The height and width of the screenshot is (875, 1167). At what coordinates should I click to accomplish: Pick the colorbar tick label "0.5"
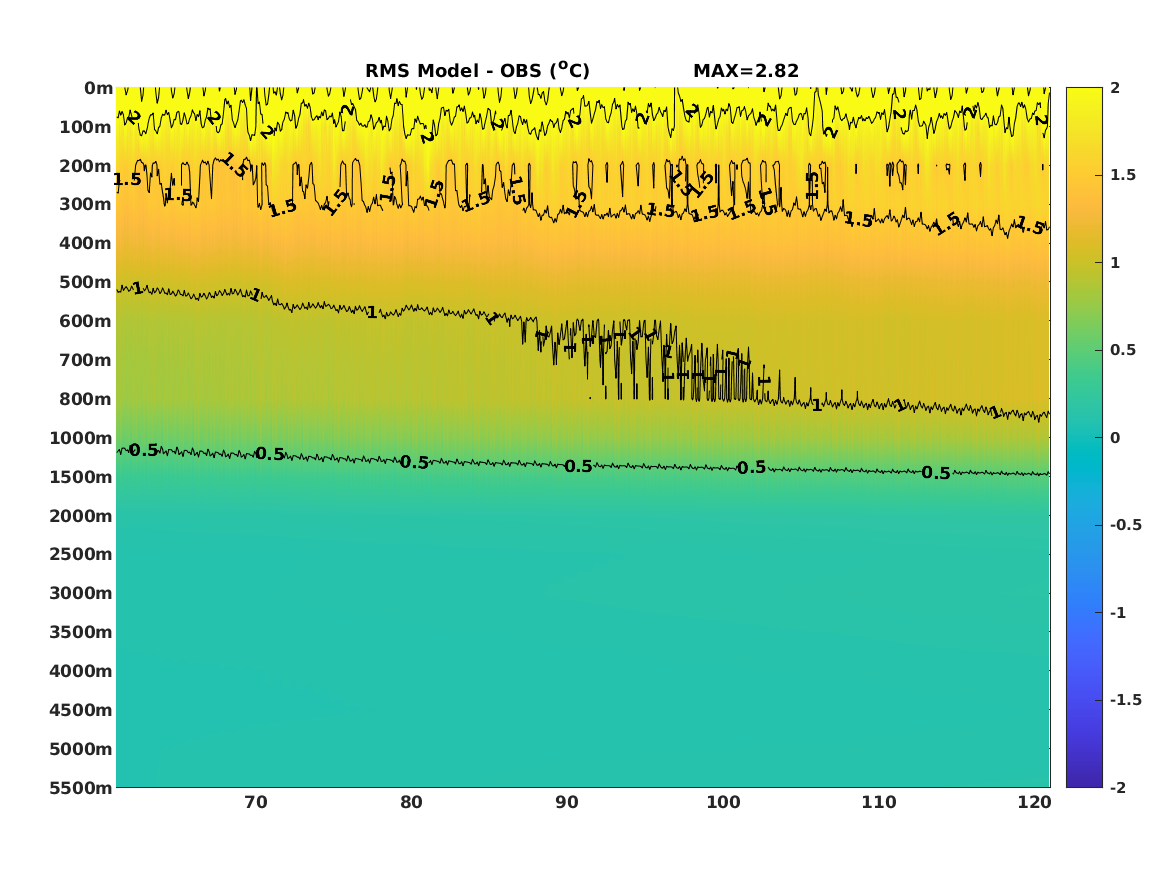coord(1123,350)
